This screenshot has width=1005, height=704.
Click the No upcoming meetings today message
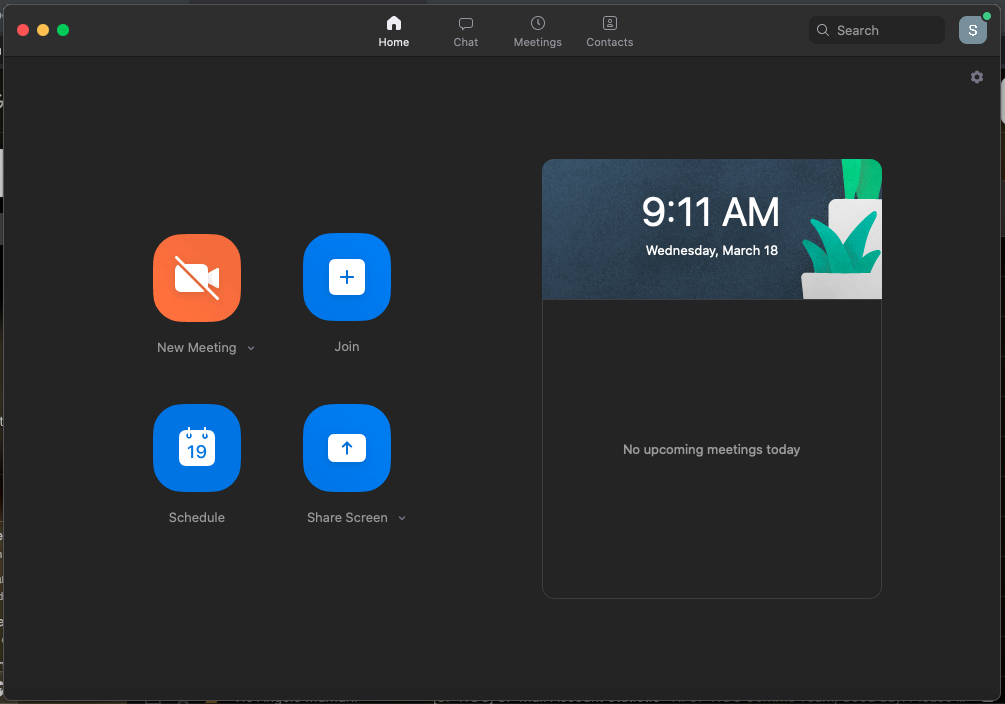point(711,450)
